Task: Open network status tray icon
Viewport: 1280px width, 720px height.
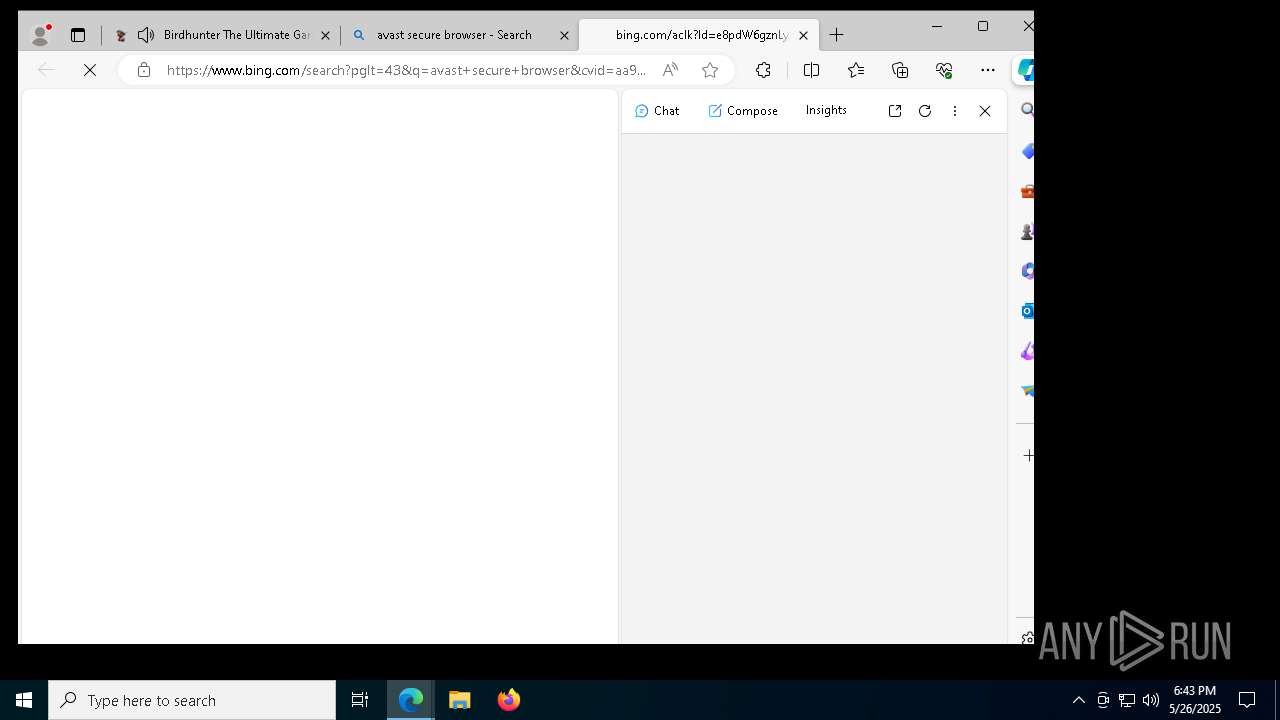Action: (1127, 700)
